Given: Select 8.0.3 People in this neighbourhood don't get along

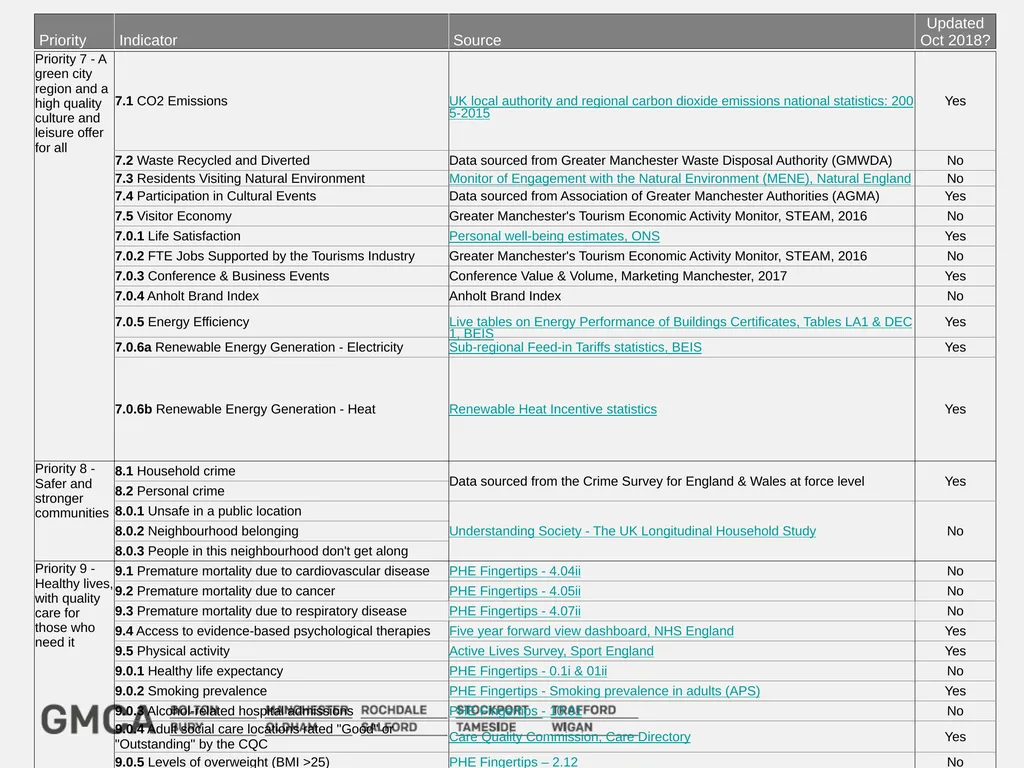Looking at the screenshot, I should 281,551.
